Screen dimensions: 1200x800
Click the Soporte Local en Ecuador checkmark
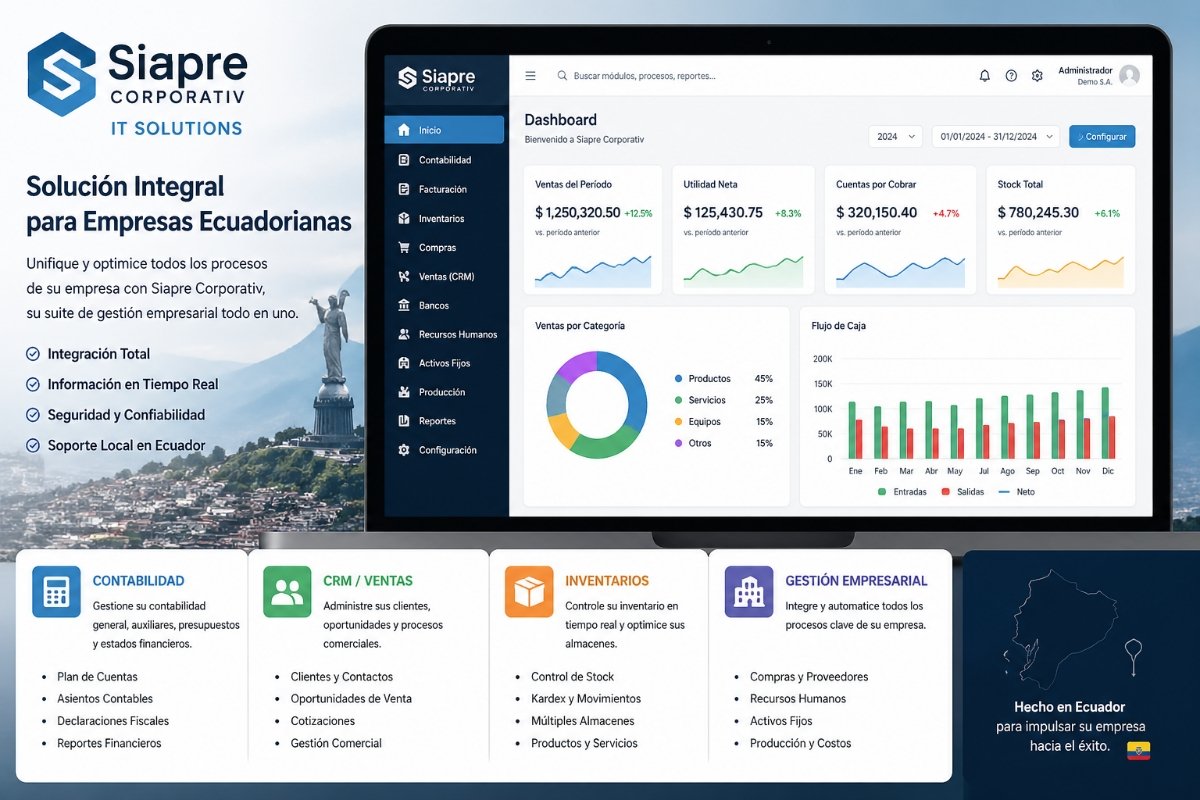(x=33, y=446)
